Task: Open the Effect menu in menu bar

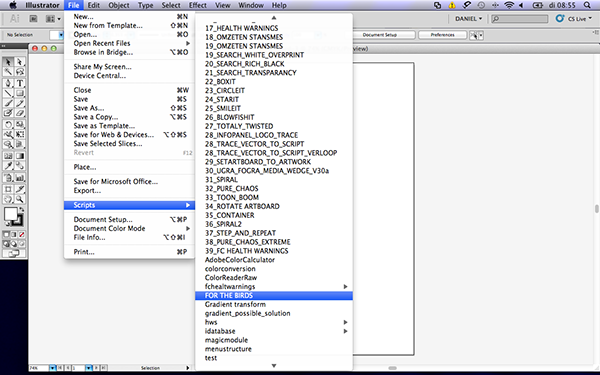Action: (x=197, y=5)
